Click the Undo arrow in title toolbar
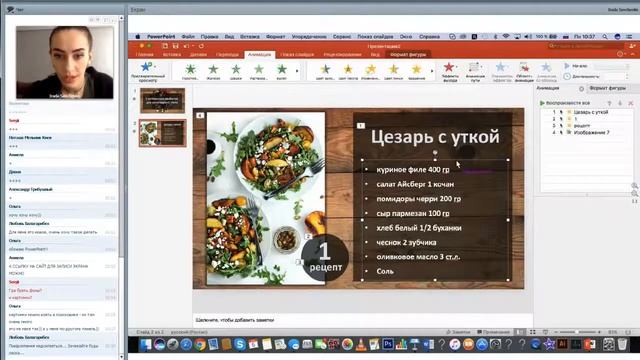Screen dimensions: 640x360 coord(187,46)
